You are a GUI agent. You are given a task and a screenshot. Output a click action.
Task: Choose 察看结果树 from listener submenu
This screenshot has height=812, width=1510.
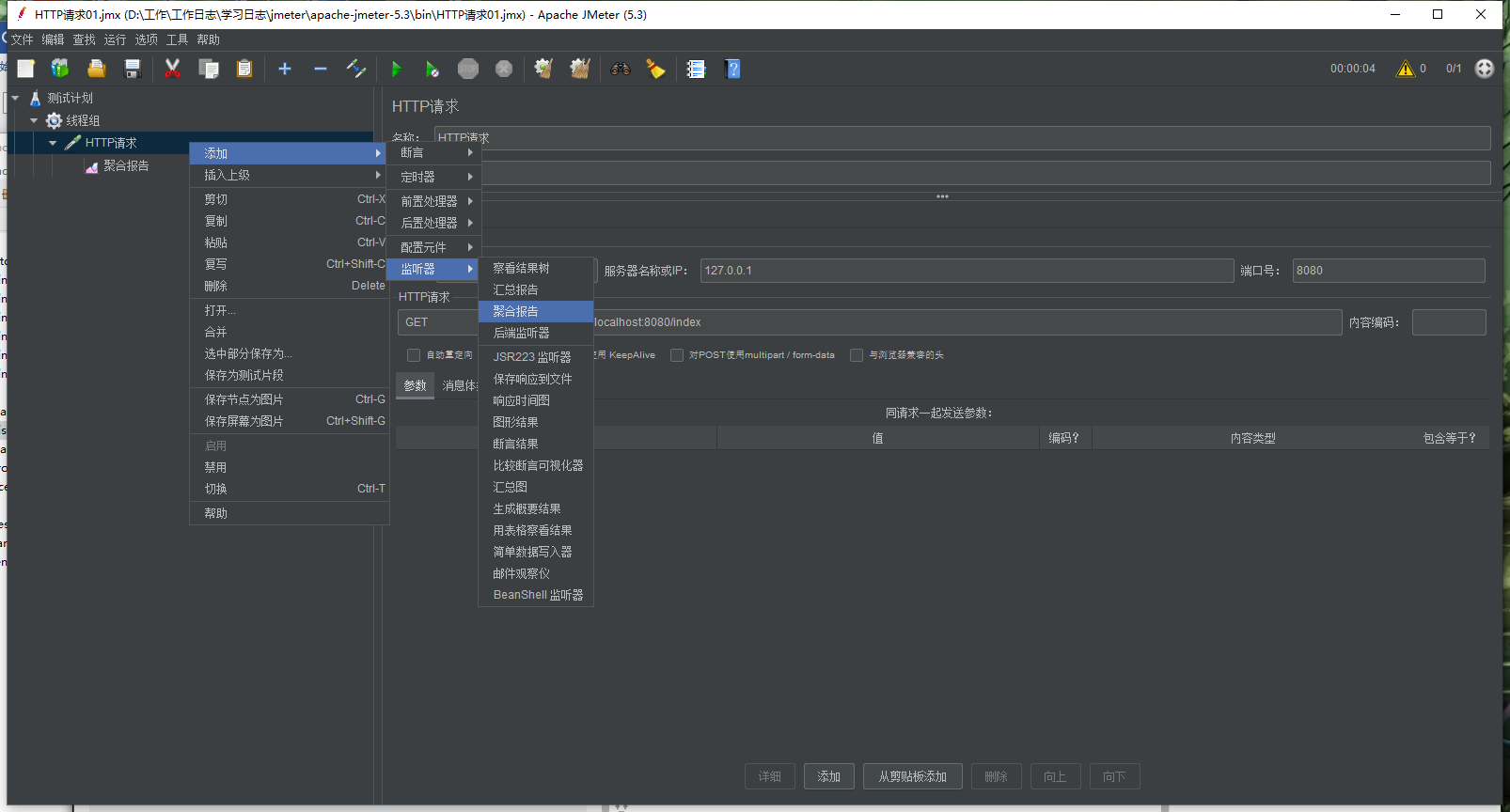[536, 268]
